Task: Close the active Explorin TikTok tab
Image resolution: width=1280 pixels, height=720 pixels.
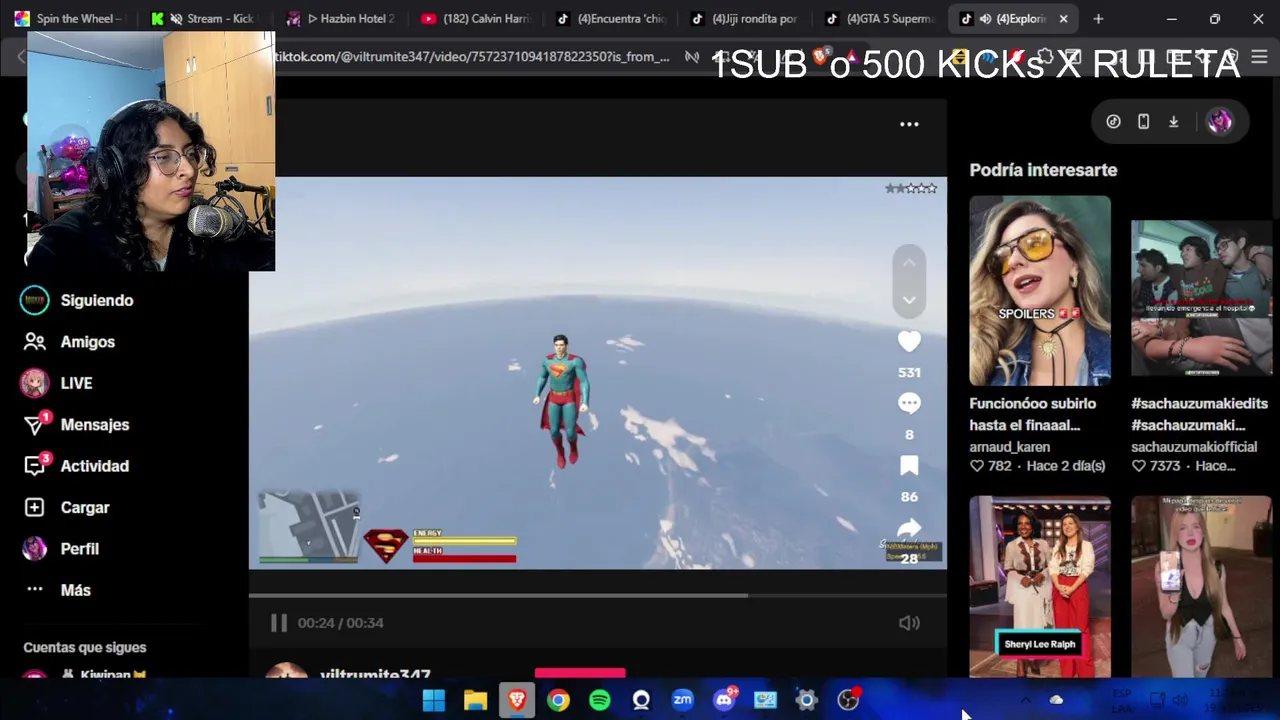Action: coord(1063,18)
